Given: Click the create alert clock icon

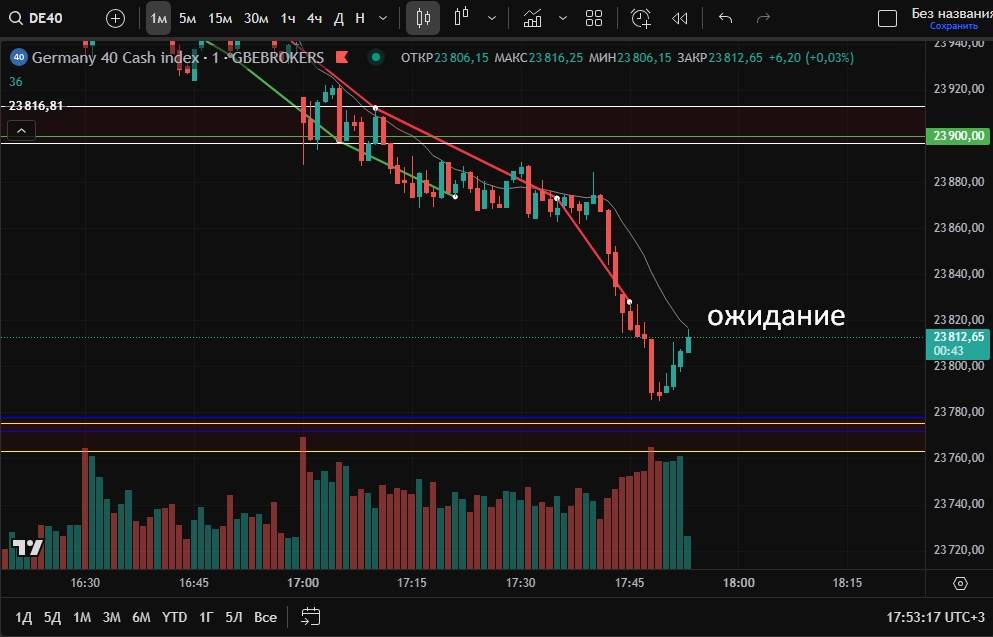Looking at the screenshot, I should (641, 18).
